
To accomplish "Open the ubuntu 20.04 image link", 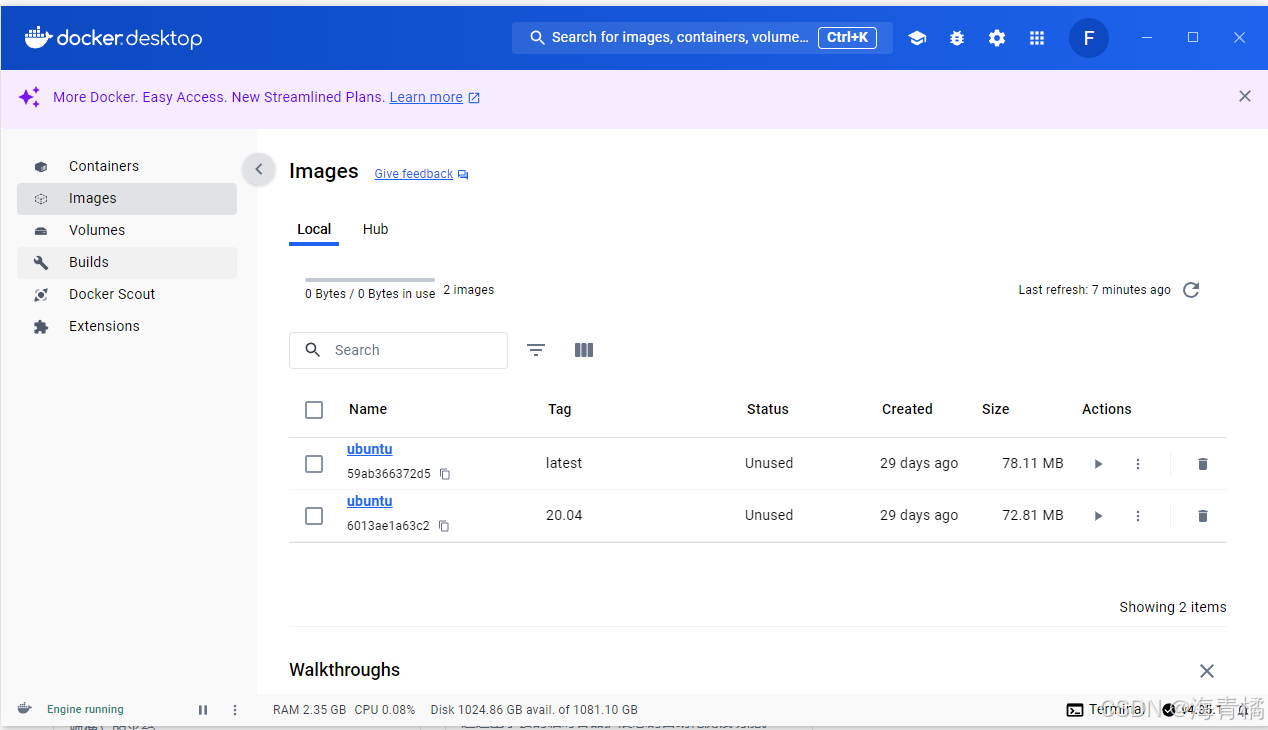I will 369,501.
